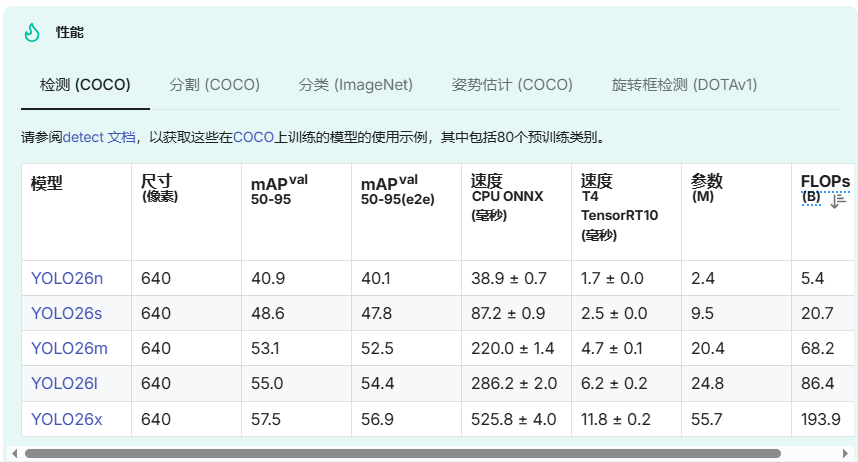Click the 速度 T4 TensorRT10 column header

627,212
